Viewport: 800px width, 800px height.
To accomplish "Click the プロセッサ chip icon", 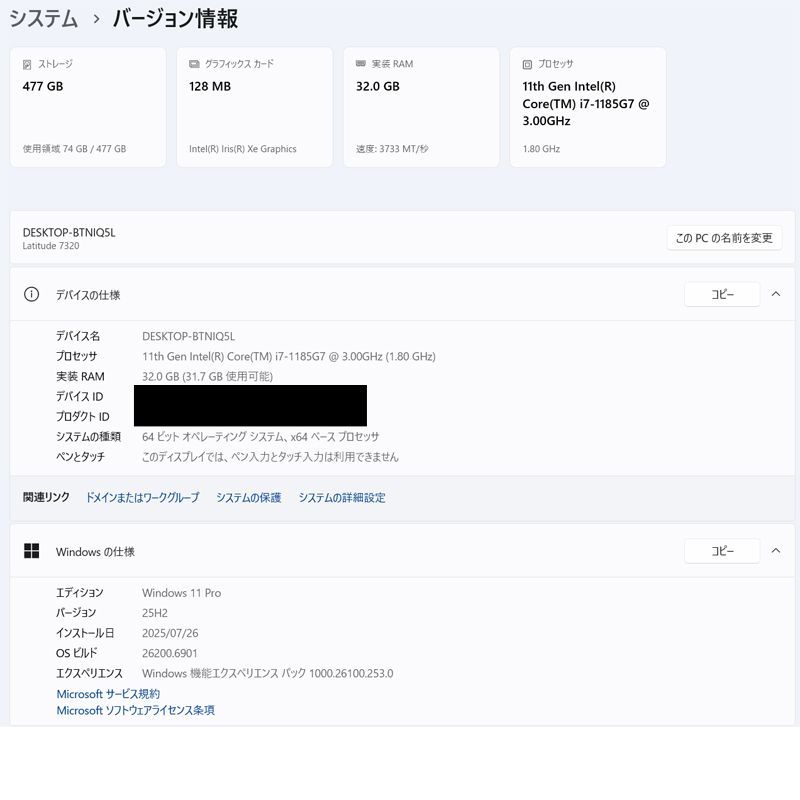I will tap(526, 63).
